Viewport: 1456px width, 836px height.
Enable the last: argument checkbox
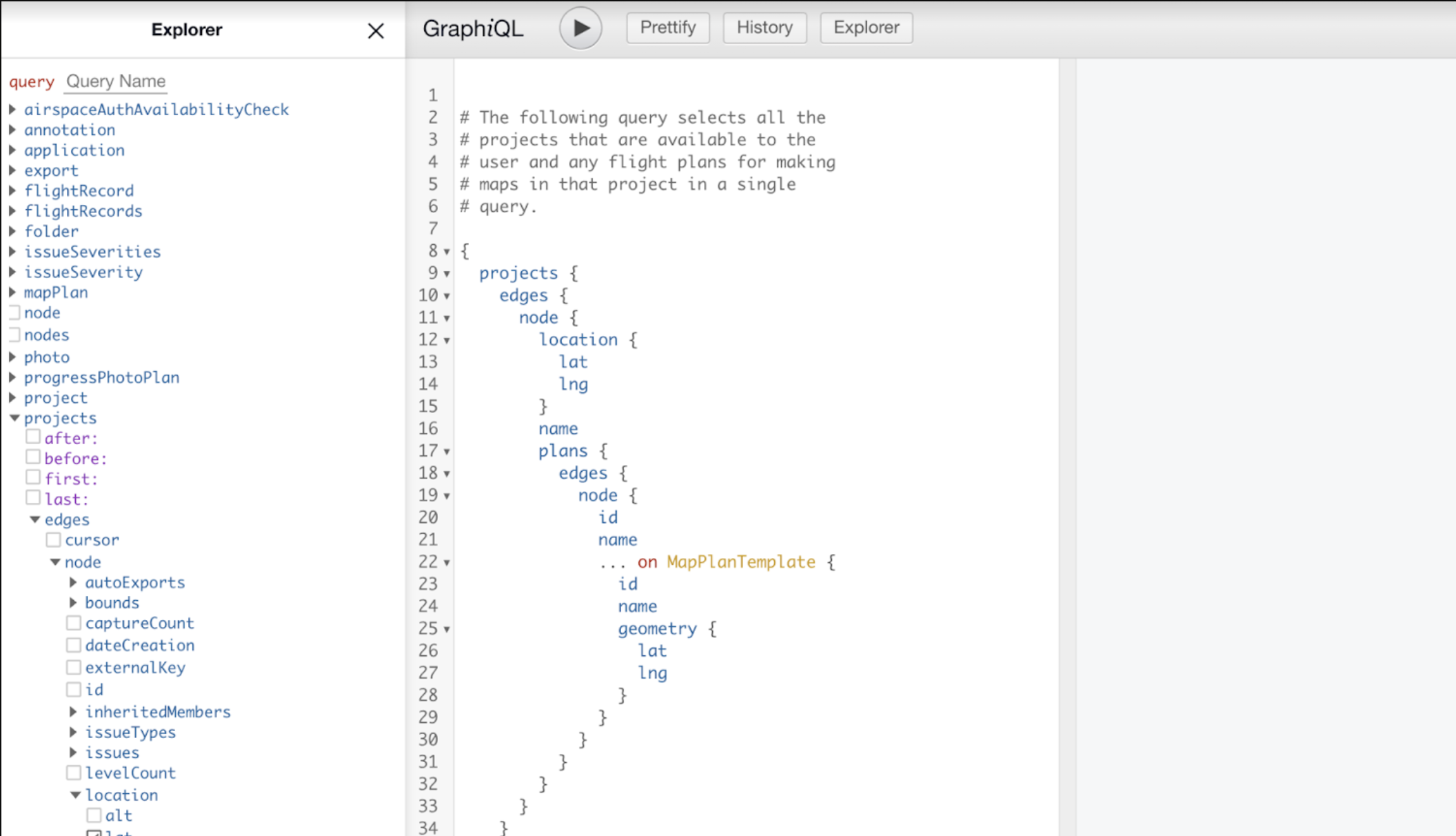pyautogui.click(x=33, y=497)
